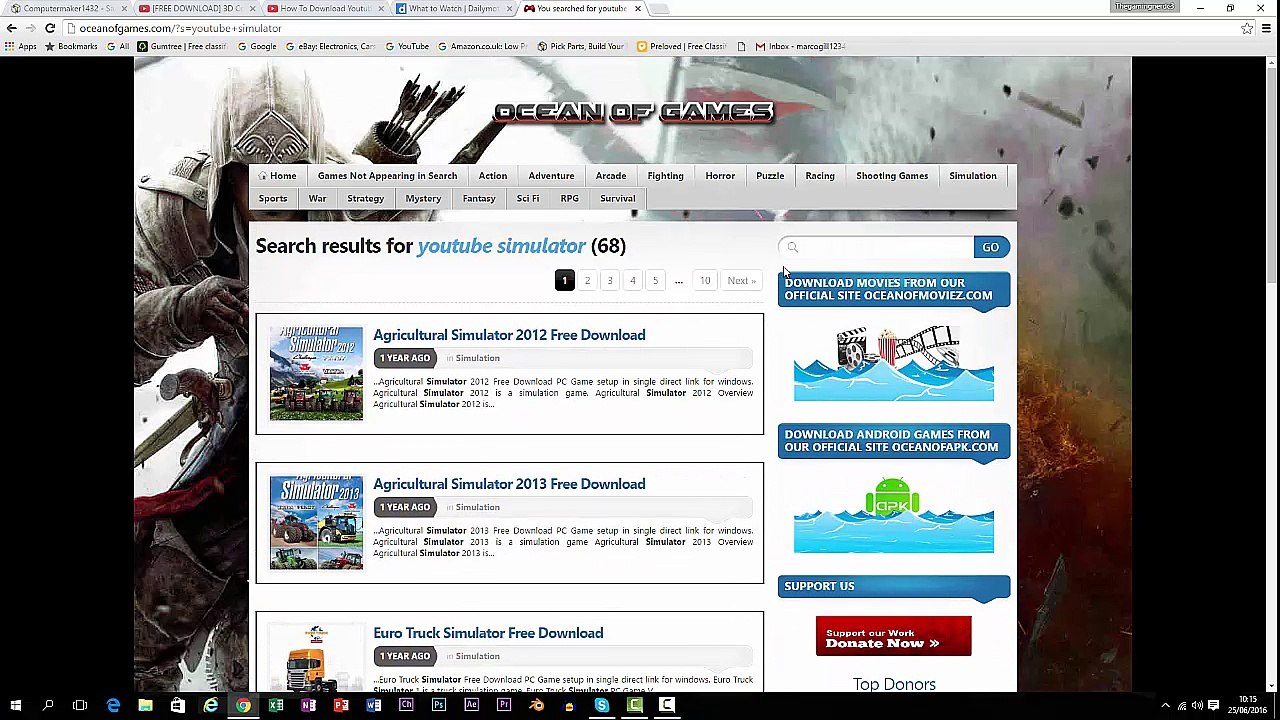Launch After Effects from the taskbar
This screenshot has width=1280, height=720.
point(471,706)
